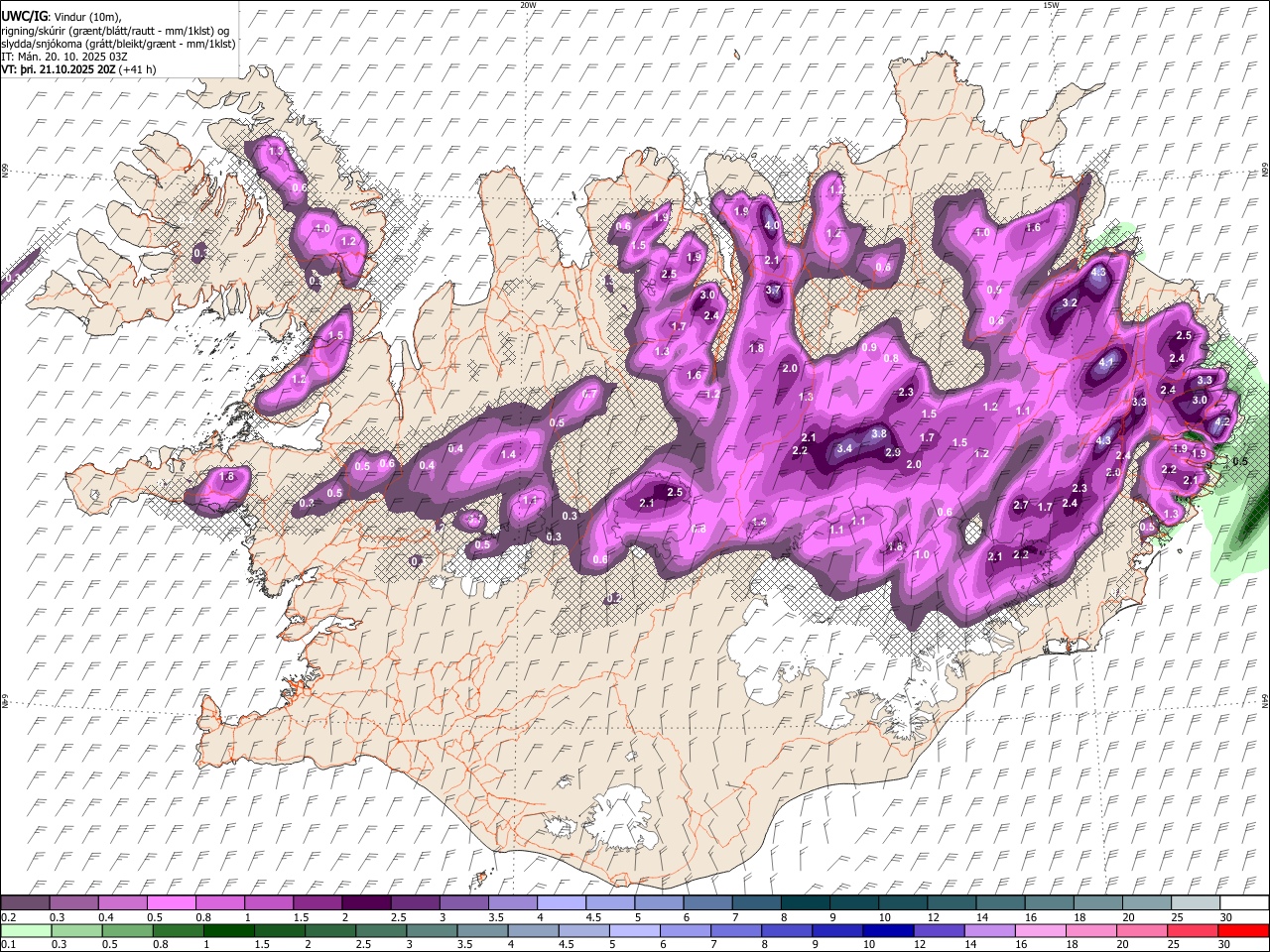
Task: Select the dark green swatch labeled 1, lower scale
Action: (229, 930)
